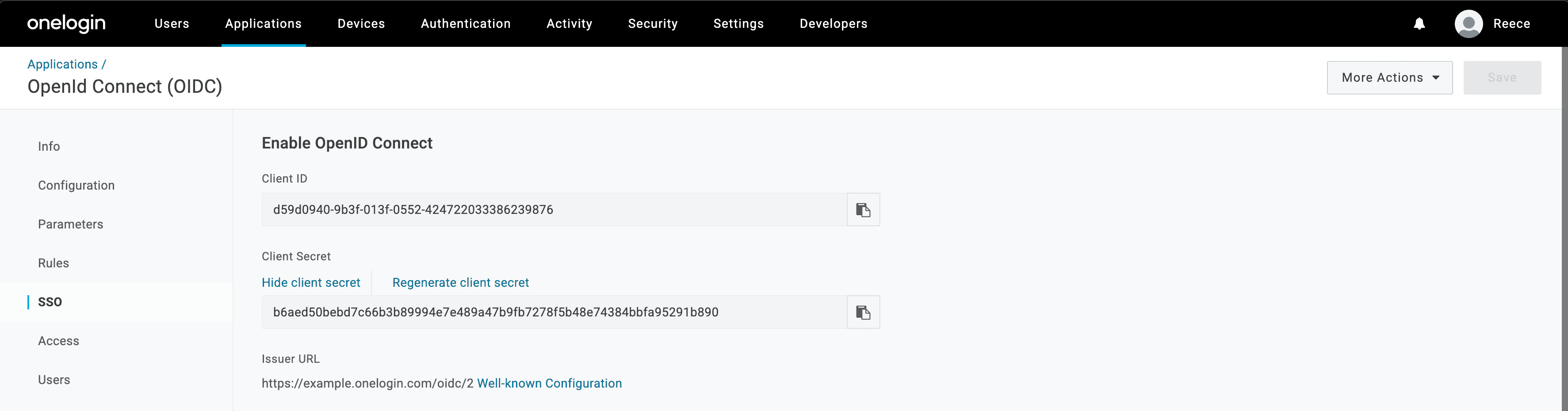Click the page scrollbar on right edge
Image resolution: width=1568 pixels, height=411 pixels.
pos(1564,228)
